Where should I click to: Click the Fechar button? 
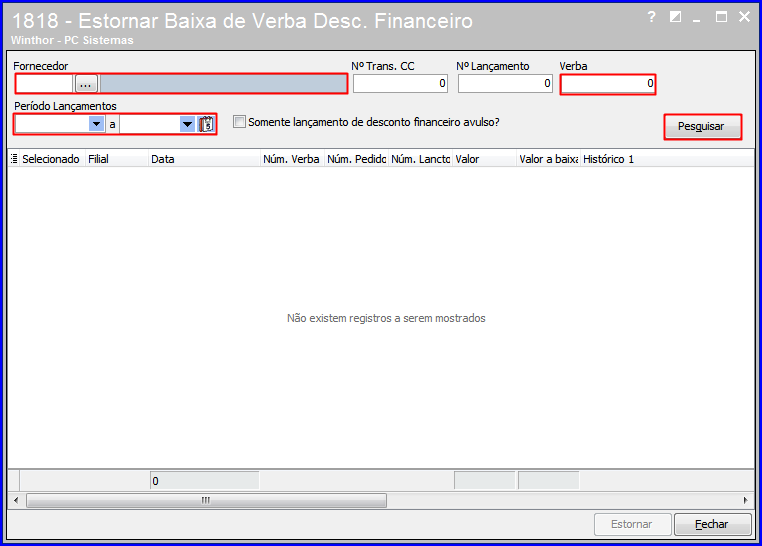[x=712, y=524]
